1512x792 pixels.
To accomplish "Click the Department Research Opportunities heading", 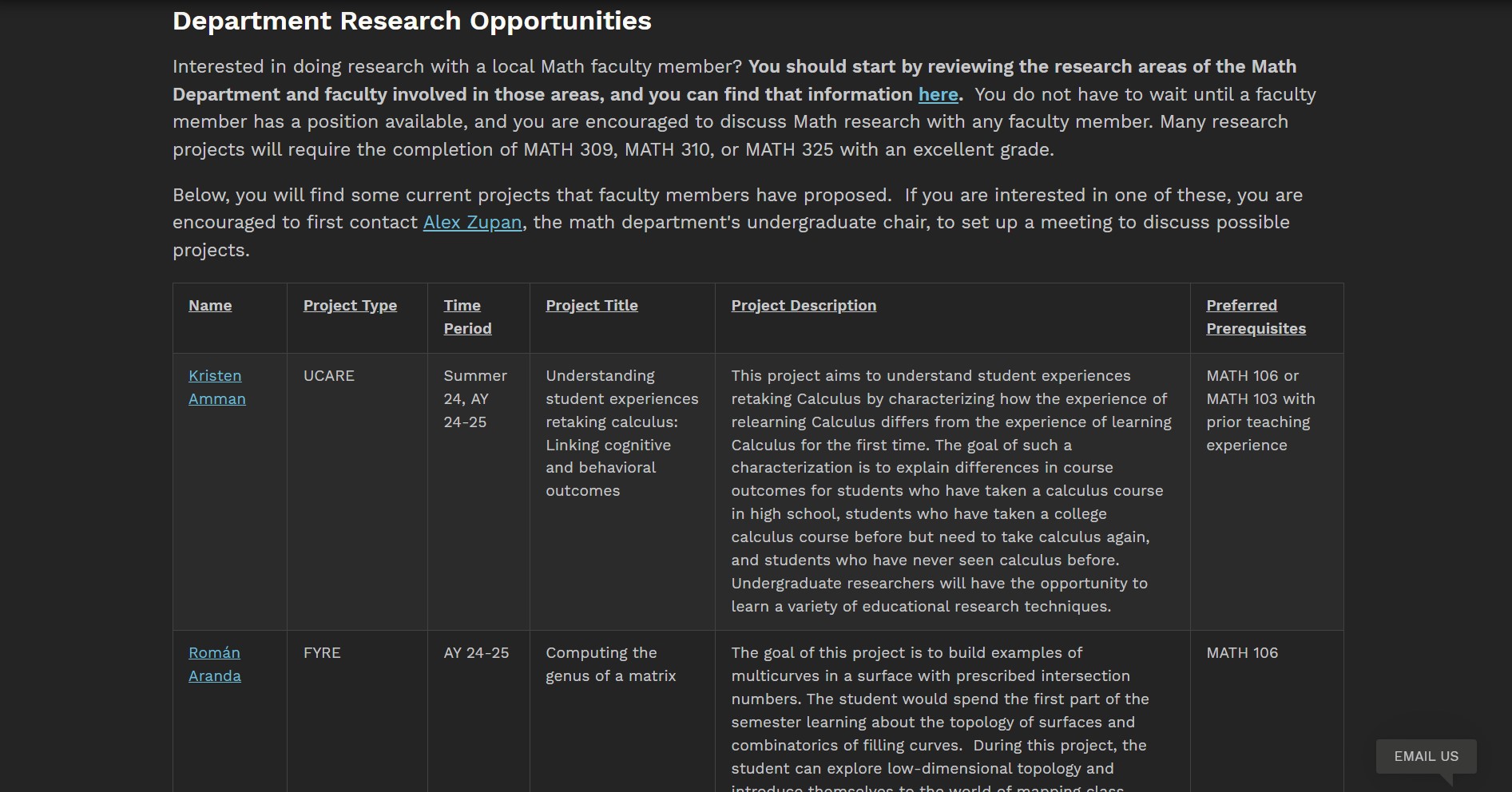I will click(411, 21).
